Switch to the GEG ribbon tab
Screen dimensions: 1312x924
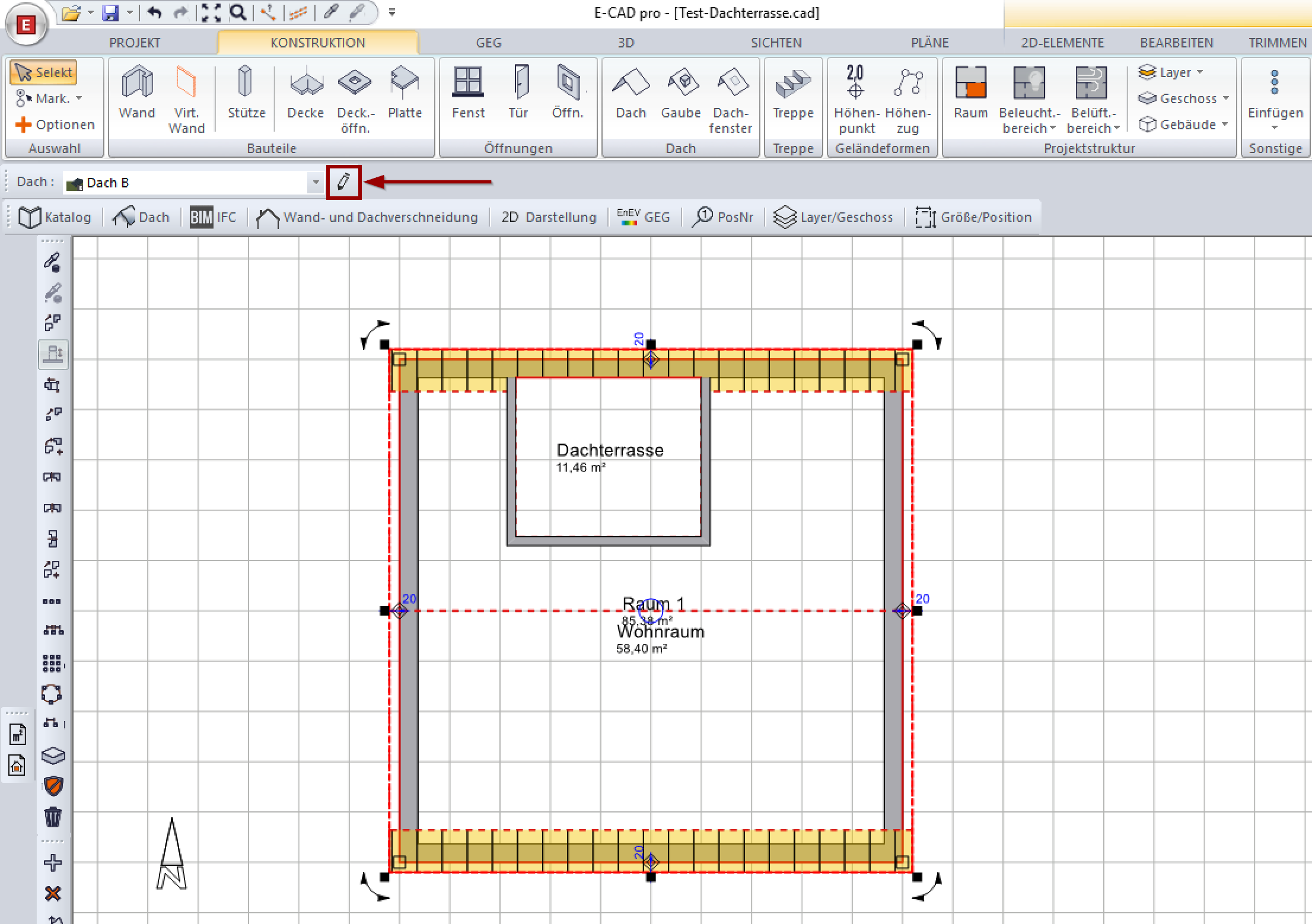pos(488,43)
